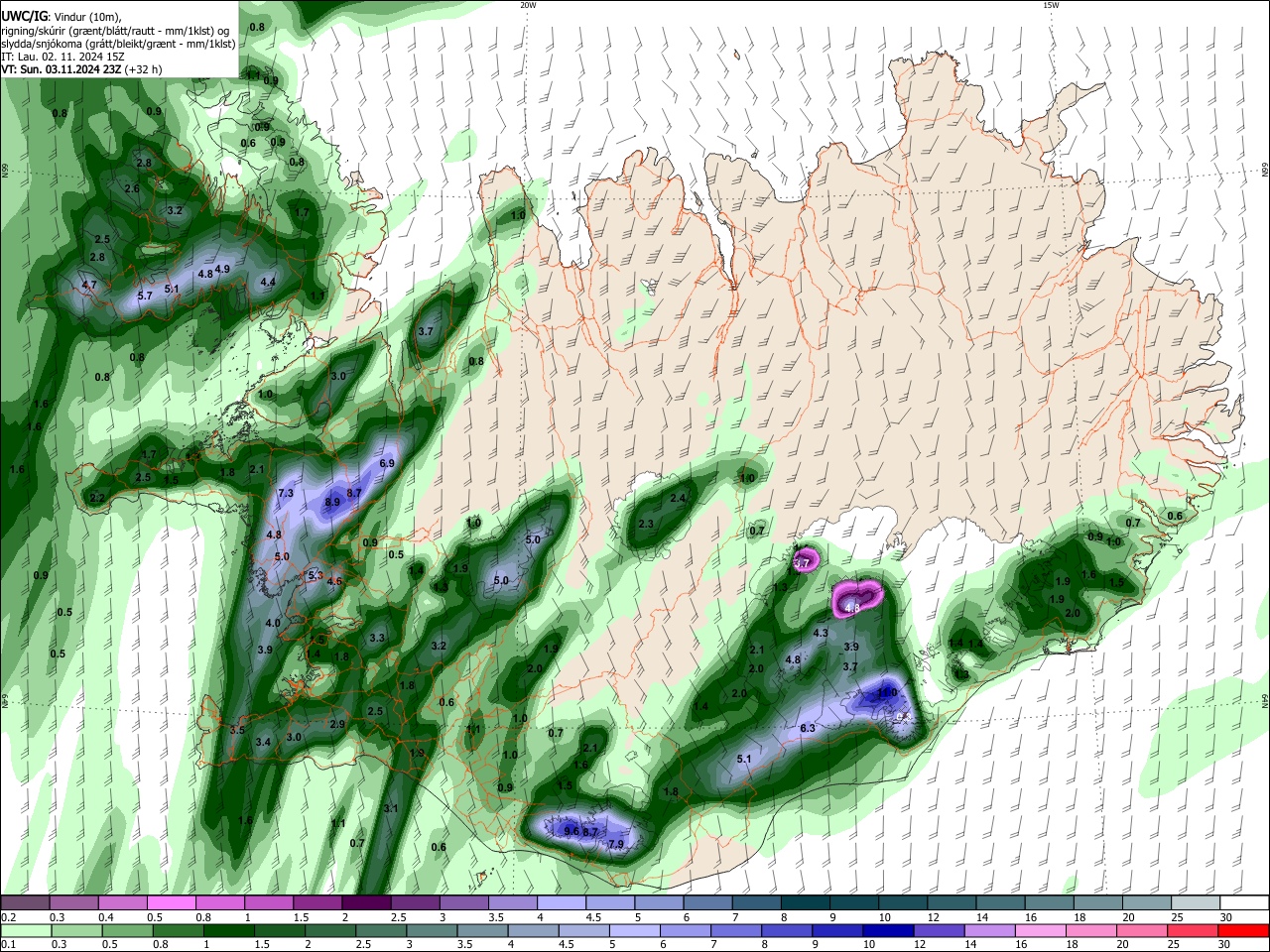The width and height of the screenshot is (1270, 952).
Task: Click the bright red swatch labeled 30 in the rain legend
Action: (1244, 931)
